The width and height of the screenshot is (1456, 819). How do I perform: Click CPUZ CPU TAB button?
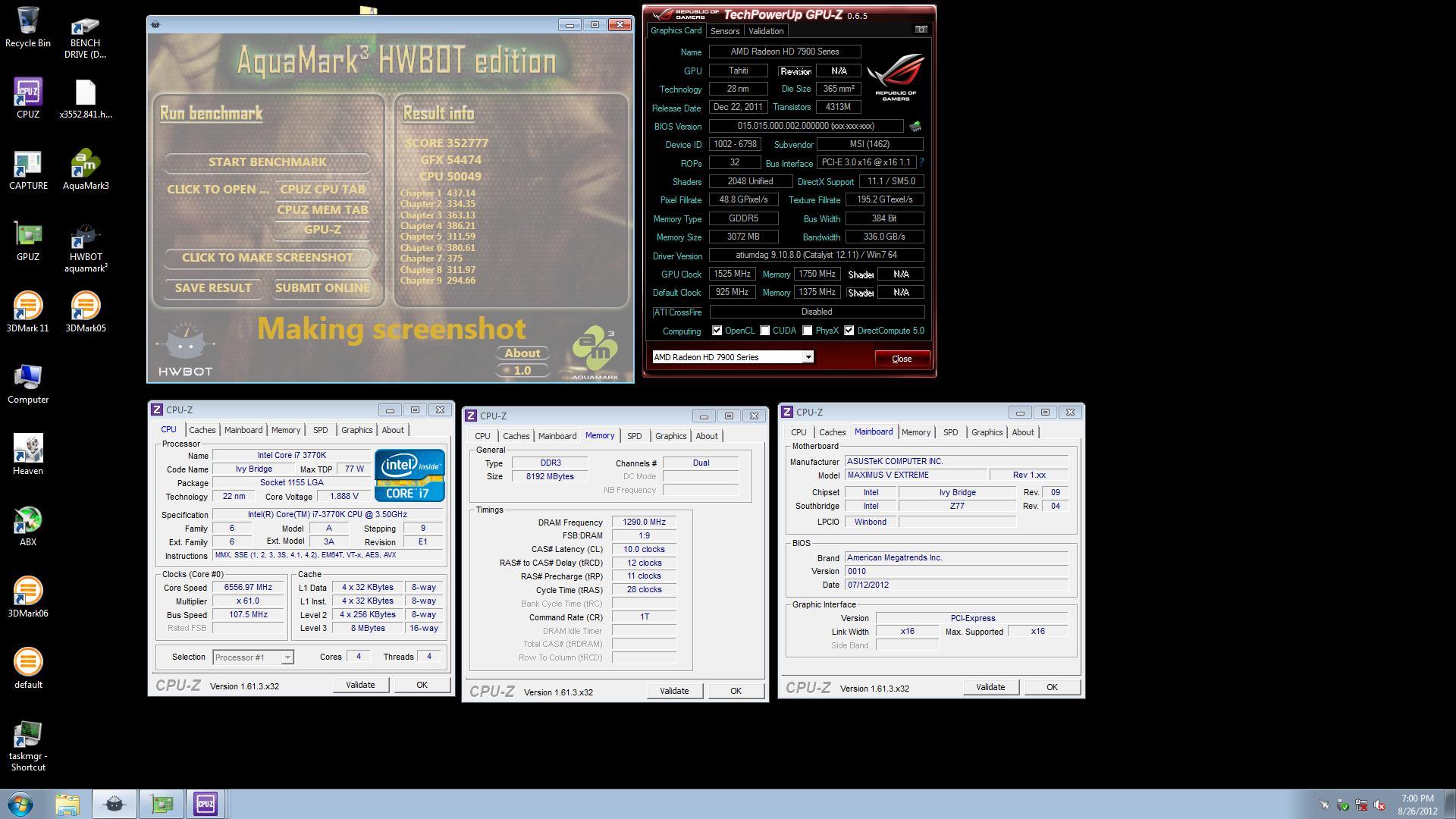322,190
